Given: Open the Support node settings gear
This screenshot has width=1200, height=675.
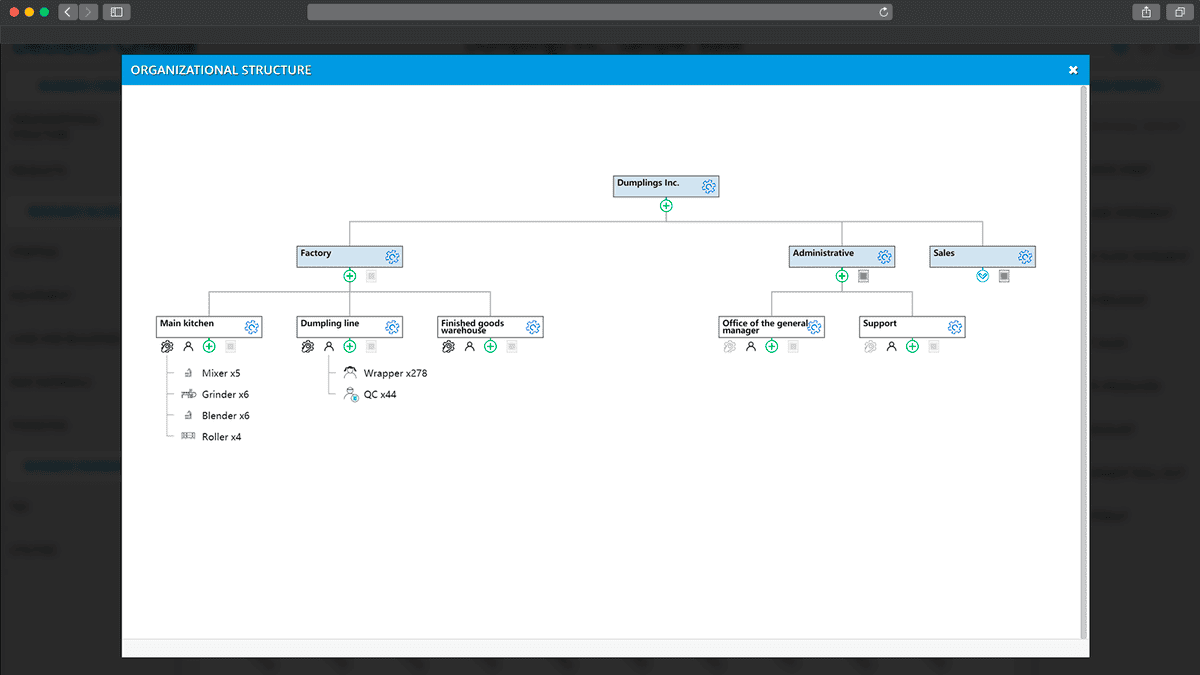Looking at the screenshot, I should (953, 327).
